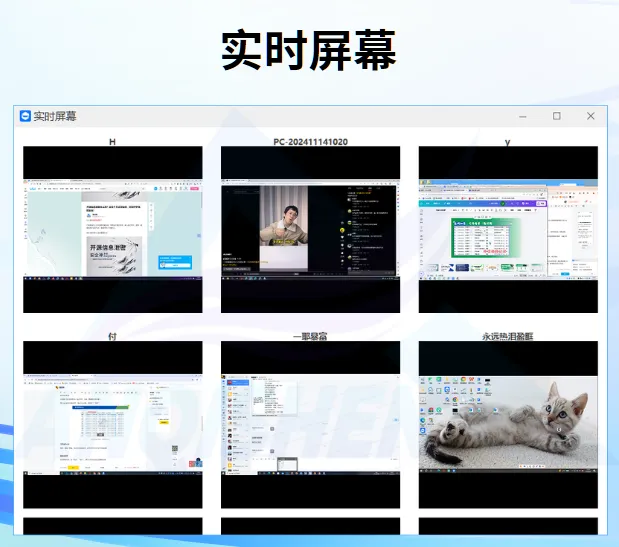Open the live screen thumbnail of 付
The image size is (619, 547).
(113, 425)
